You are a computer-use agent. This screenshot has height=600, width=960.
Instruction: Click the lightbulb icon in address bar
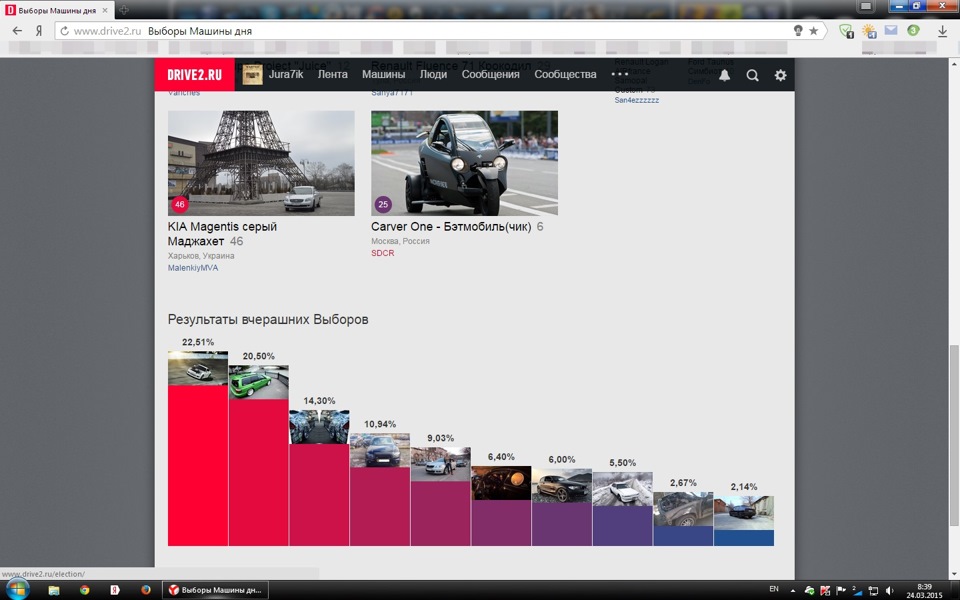click(x=798, y=31)
